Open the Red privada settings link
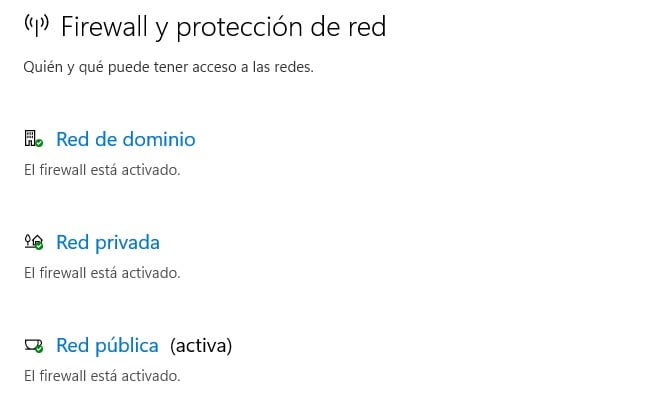 pyautogui.click(x=107, y=242)
